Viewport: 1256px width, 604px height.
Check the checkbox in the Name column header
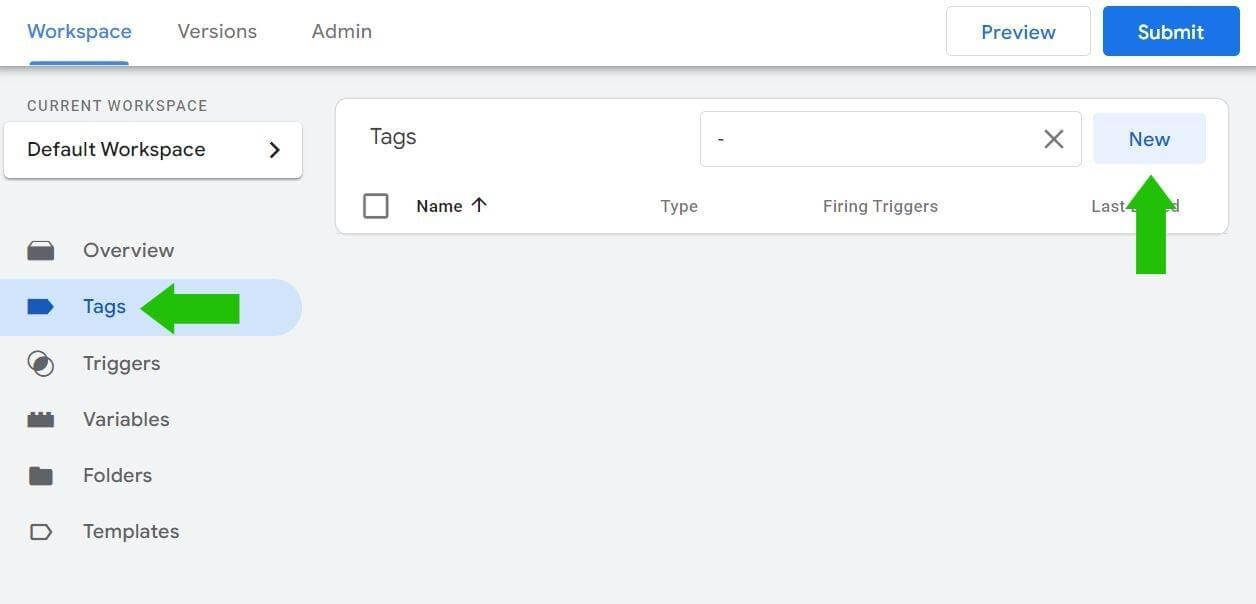[376, 206]
